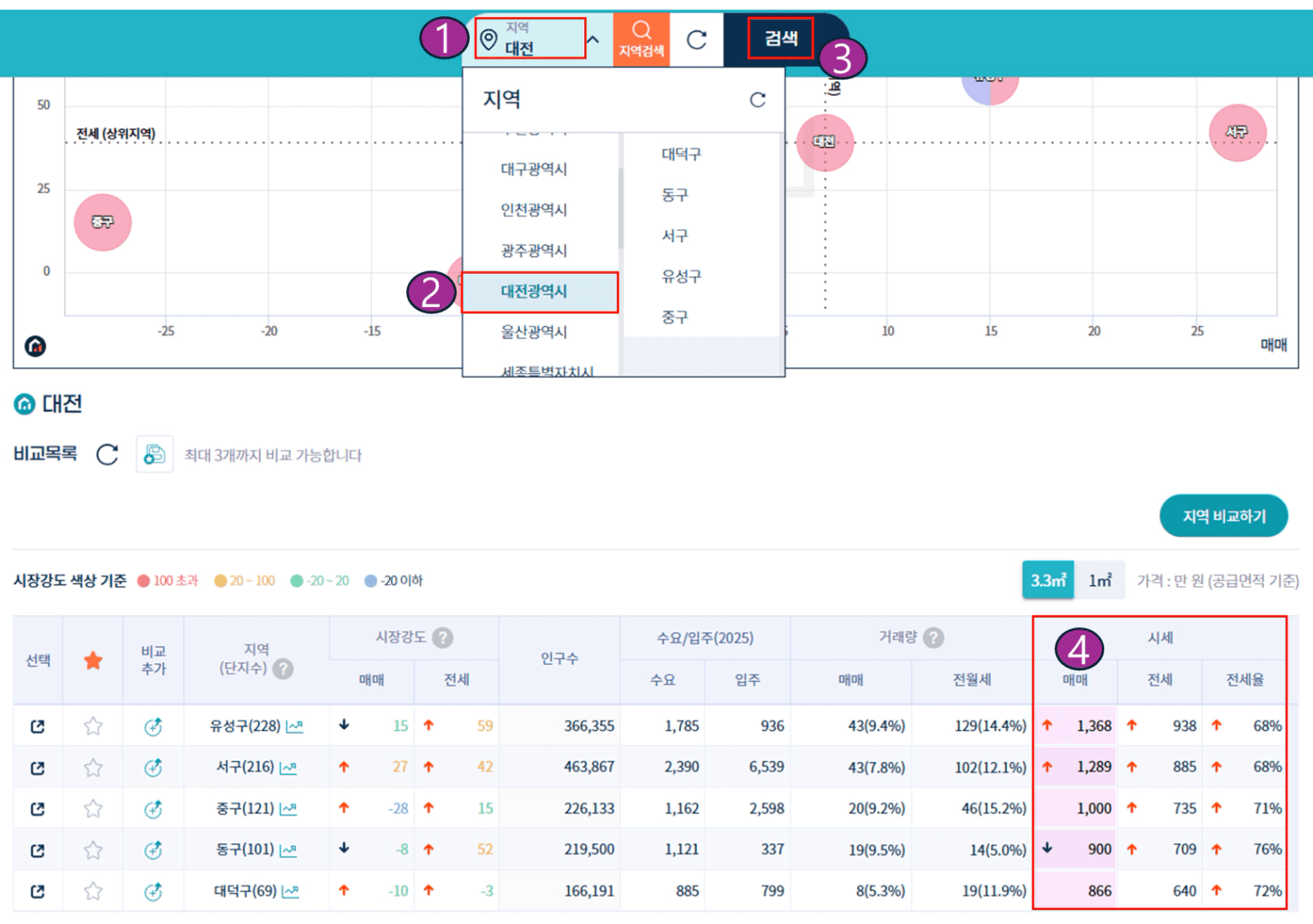The height and width of the screenshot is (924, 1313).
Task: Open 대덕구 row in a new window
Action: tap(38, 891)
